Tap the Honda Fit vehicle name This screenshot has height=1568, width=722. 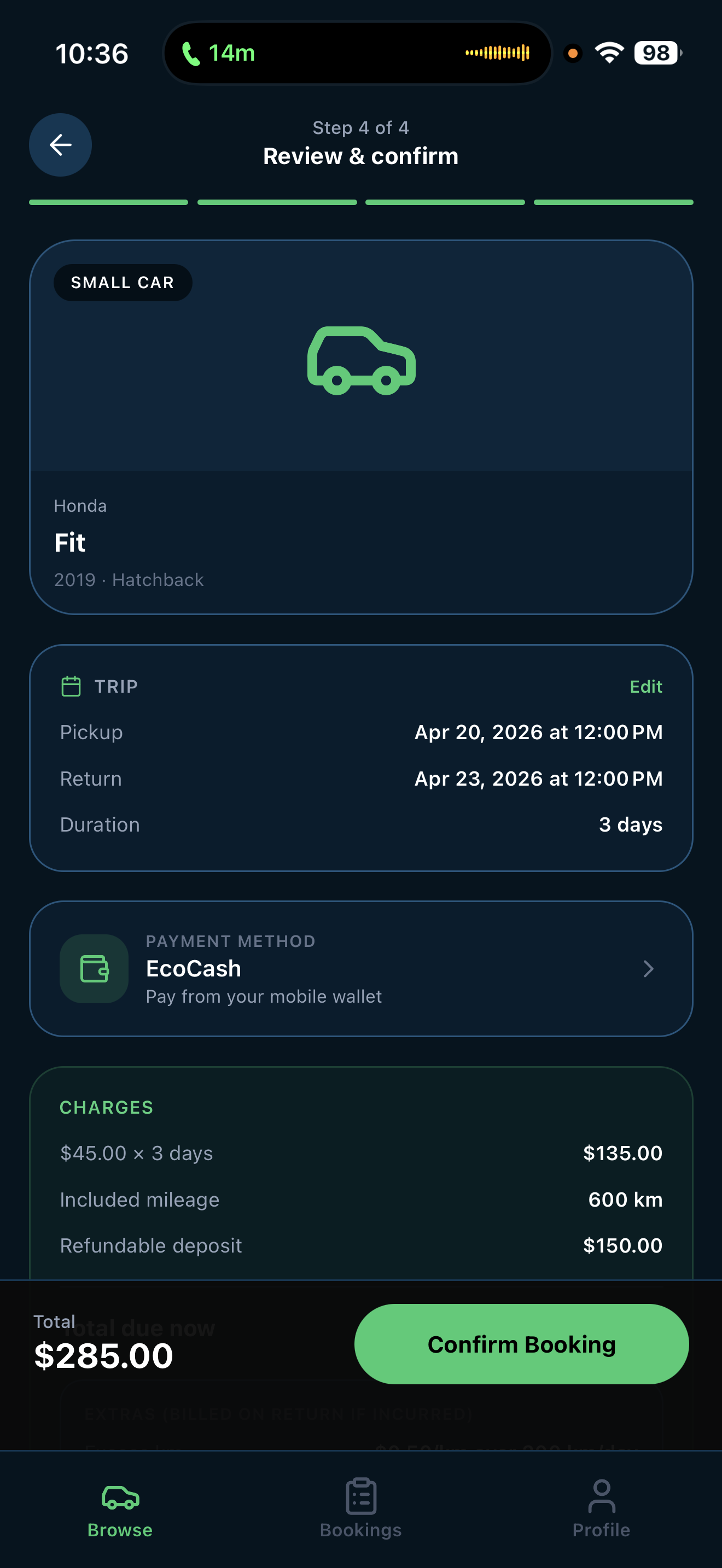(x=70, y=542)
